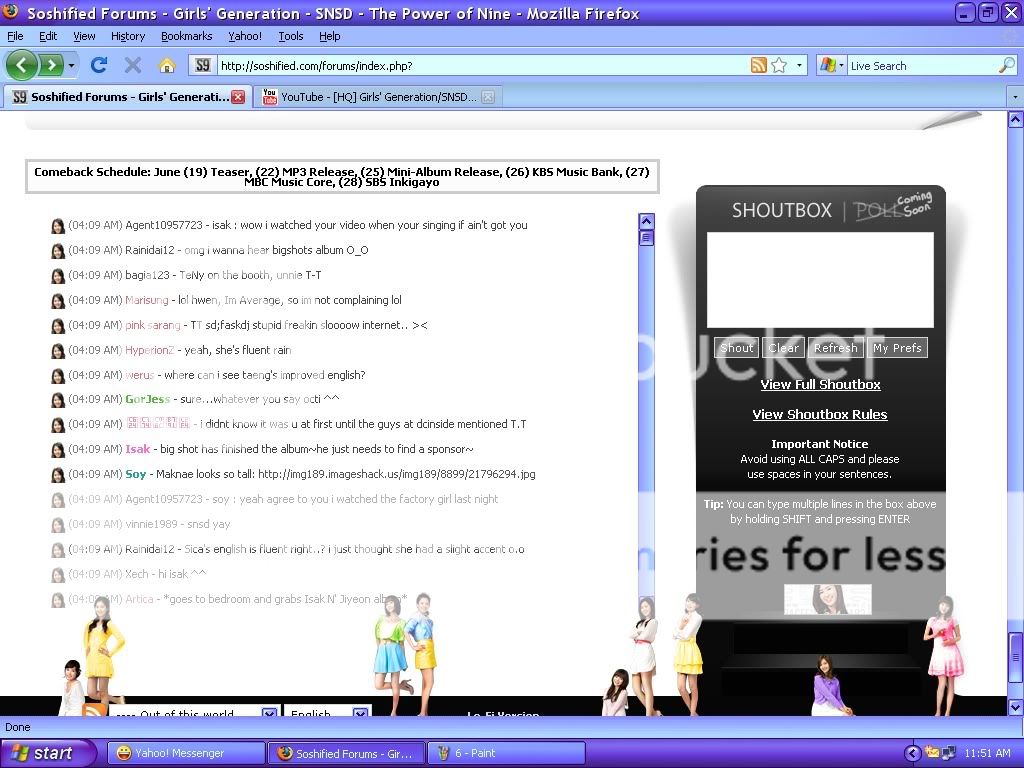Click the Live Search magnifier icon

pyautogui.click(x=1006, y=65)
